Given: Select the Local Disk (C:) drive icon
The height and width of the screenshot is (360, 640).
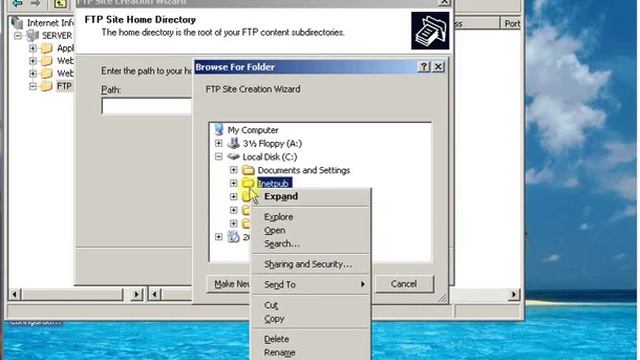Looking at the screenshot, I should click(233, 156).
